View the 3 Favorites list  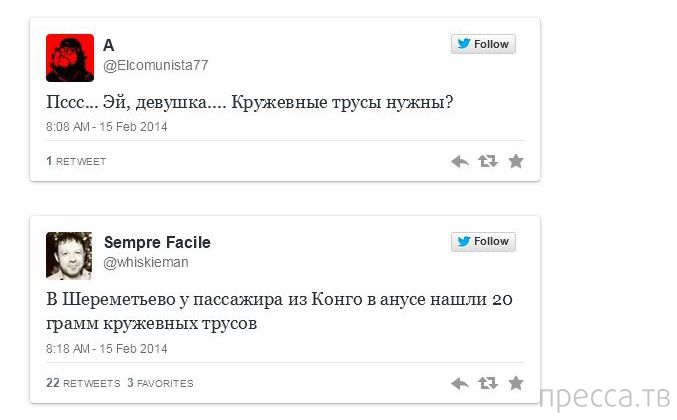click(x=160, y=383)
